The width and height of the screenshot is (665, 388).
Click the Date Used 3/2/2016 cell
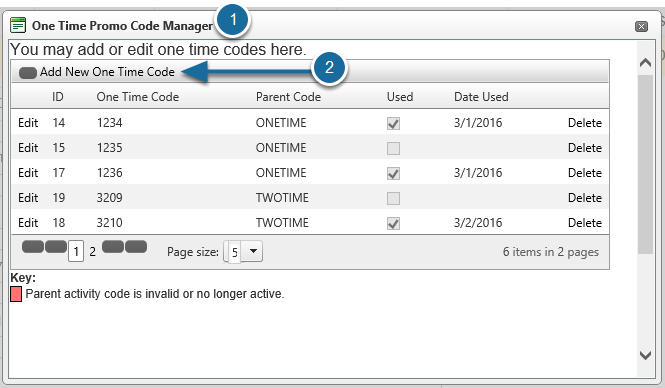[478, 223]
